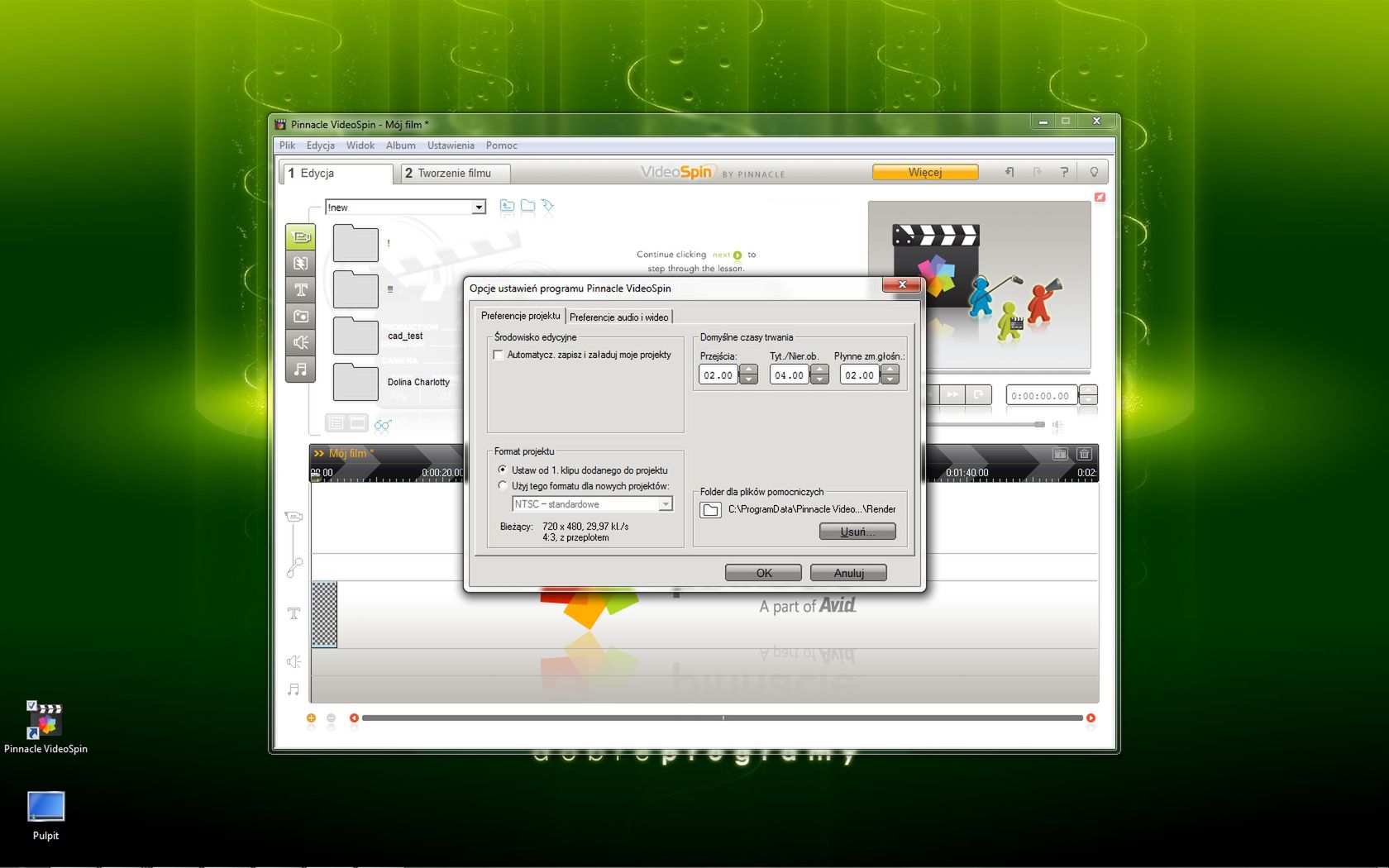This screenshot has width=1389, height=868.
Task: Confirm settings with OK button
Action: point(763,573)
